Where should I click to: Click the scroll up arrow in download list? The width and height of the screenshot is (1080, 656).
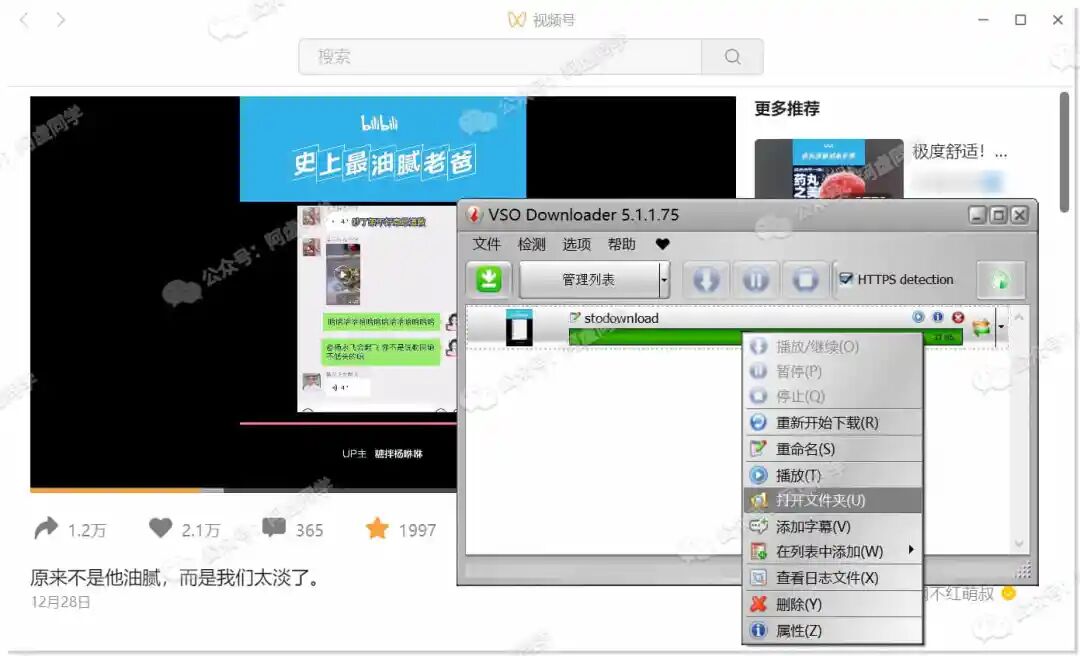1019,317
